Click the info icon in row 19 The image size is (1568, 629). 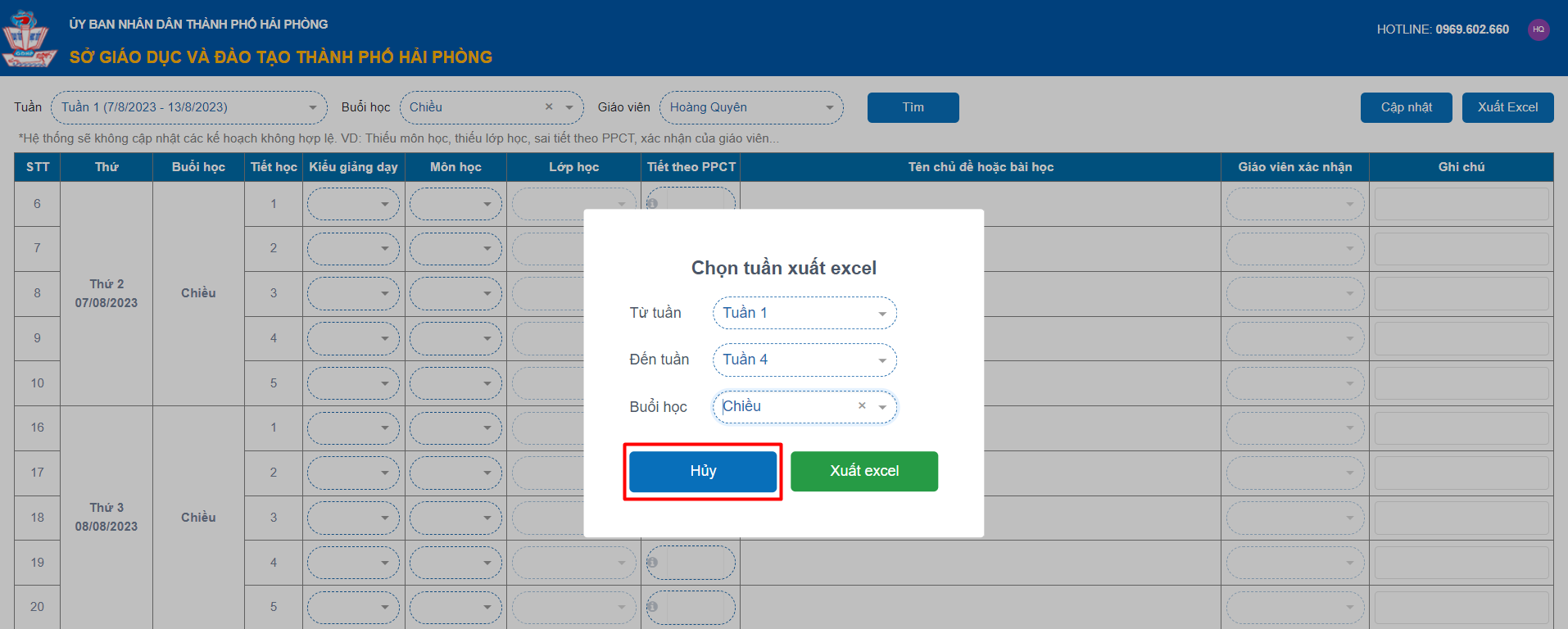point(653,563)
